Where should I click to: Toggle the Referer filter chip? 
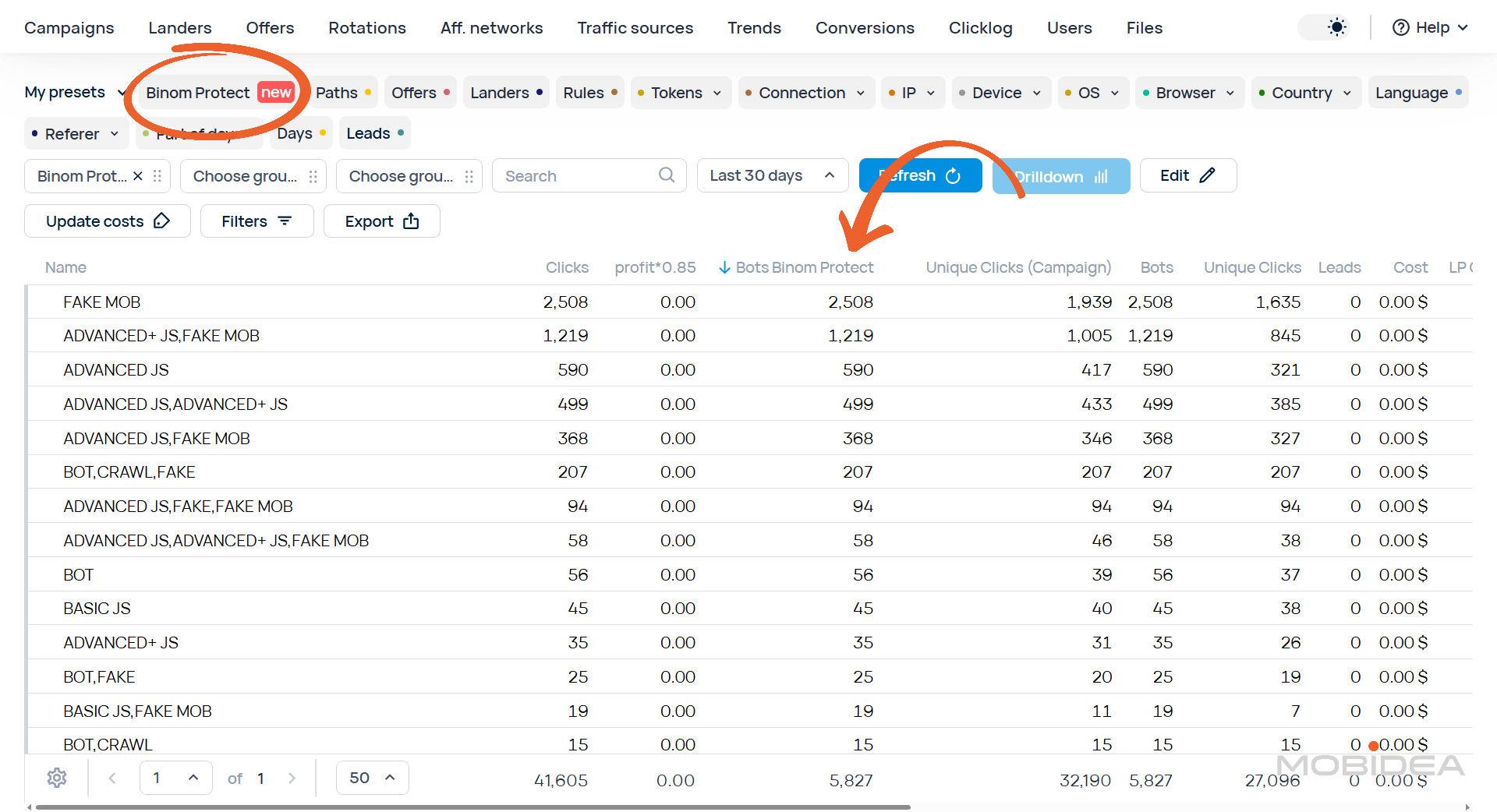[76, 133]
